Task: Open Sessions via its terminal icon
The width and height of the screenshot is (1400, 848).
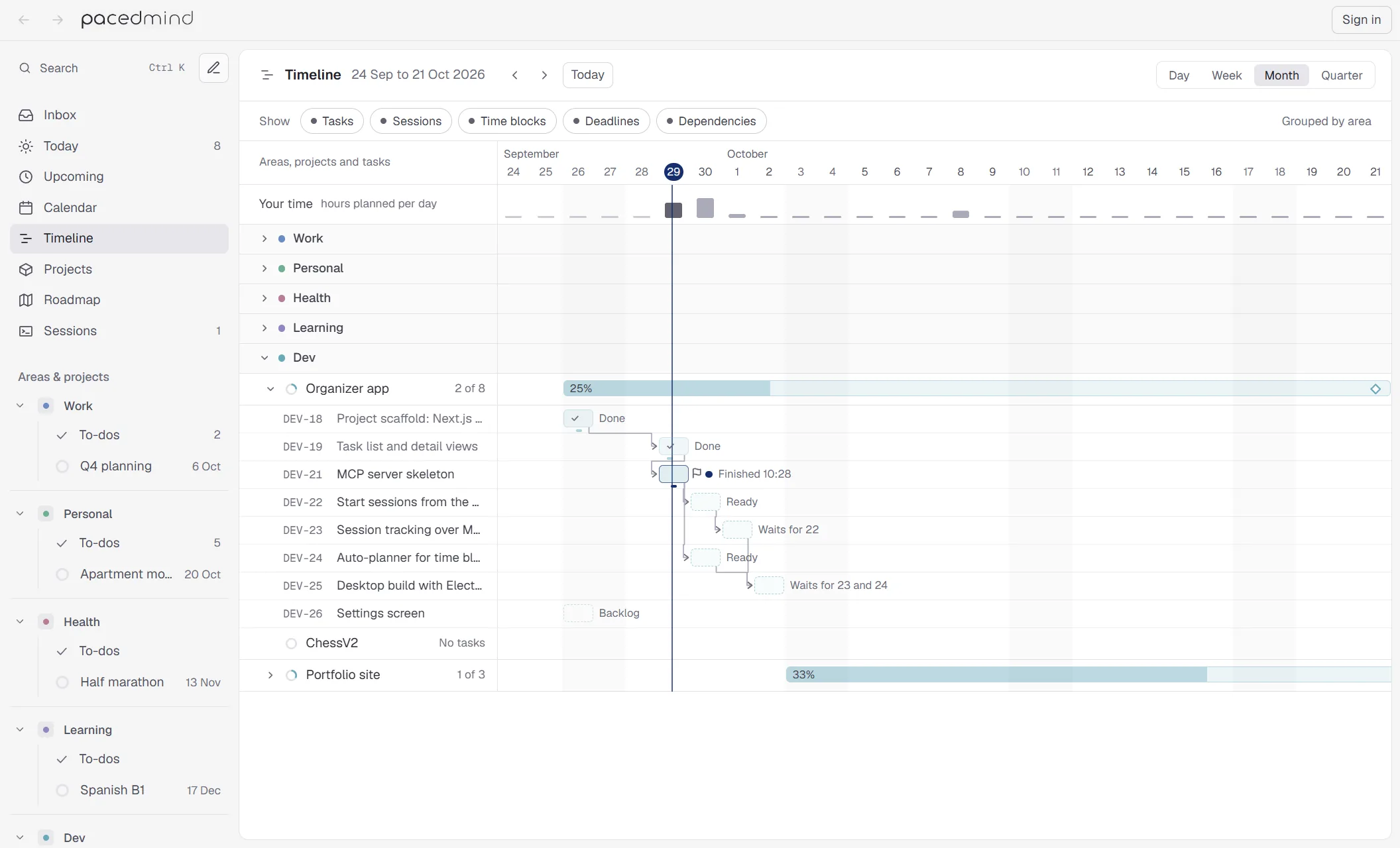Action: (26, 331)
